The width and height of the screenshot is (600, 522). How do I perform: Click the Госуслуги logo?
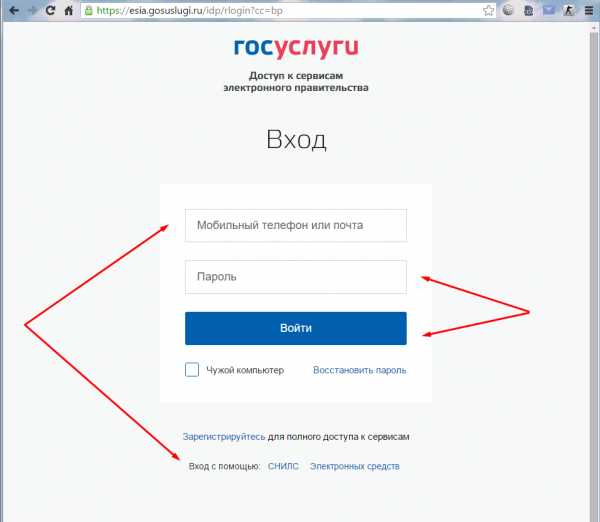click(x=296, y=47)
